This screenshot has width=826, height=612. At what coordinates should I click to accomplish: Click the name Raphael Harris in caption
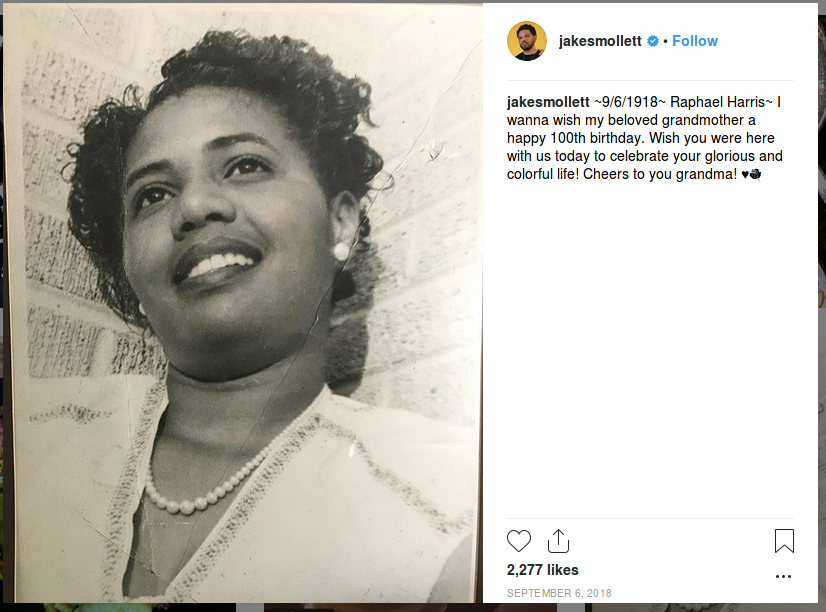717,102
